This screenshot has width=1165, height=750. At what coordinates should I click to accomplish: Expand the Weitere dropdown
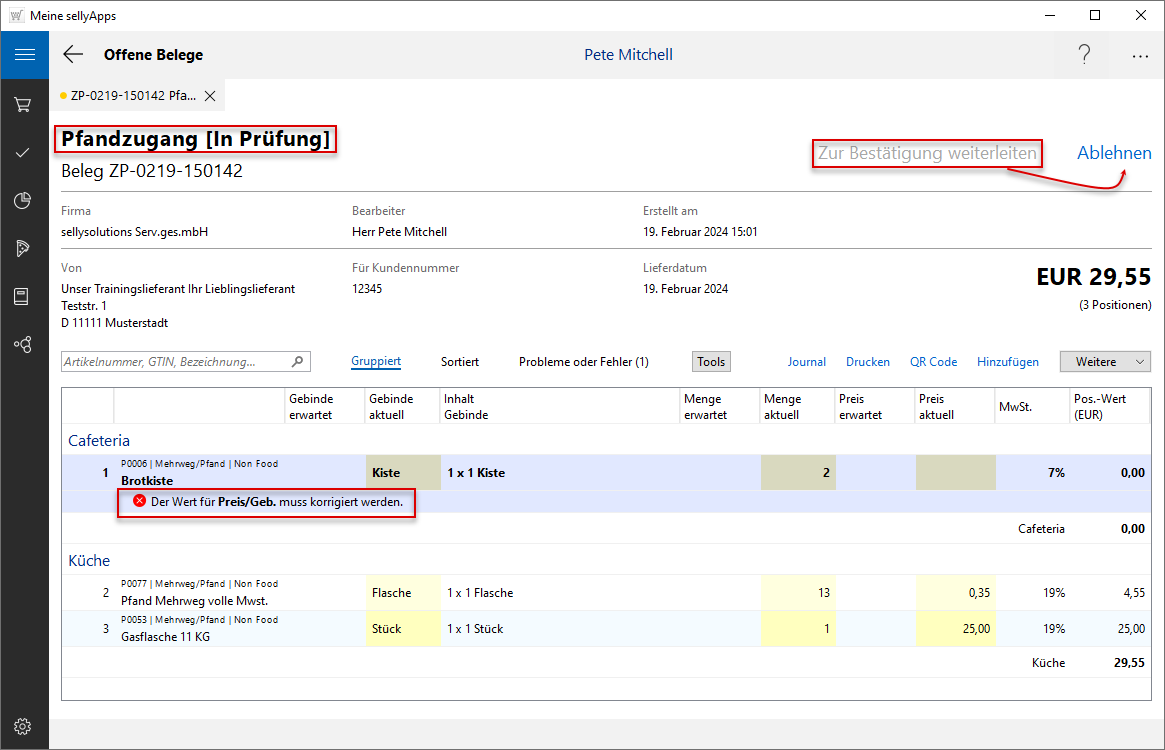tap(1105, 362)
